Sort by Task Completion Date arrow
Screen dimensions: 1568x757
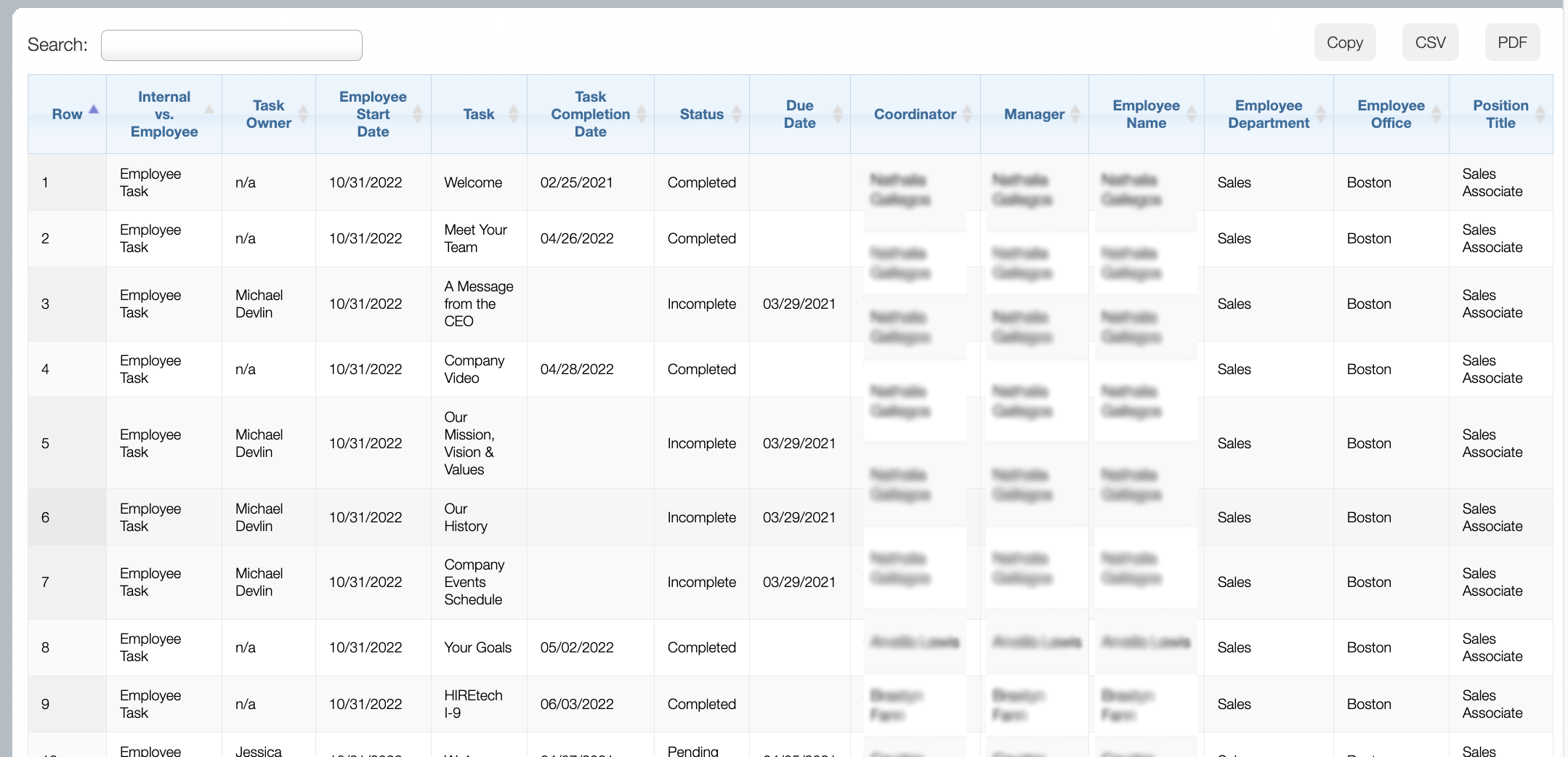642,114
